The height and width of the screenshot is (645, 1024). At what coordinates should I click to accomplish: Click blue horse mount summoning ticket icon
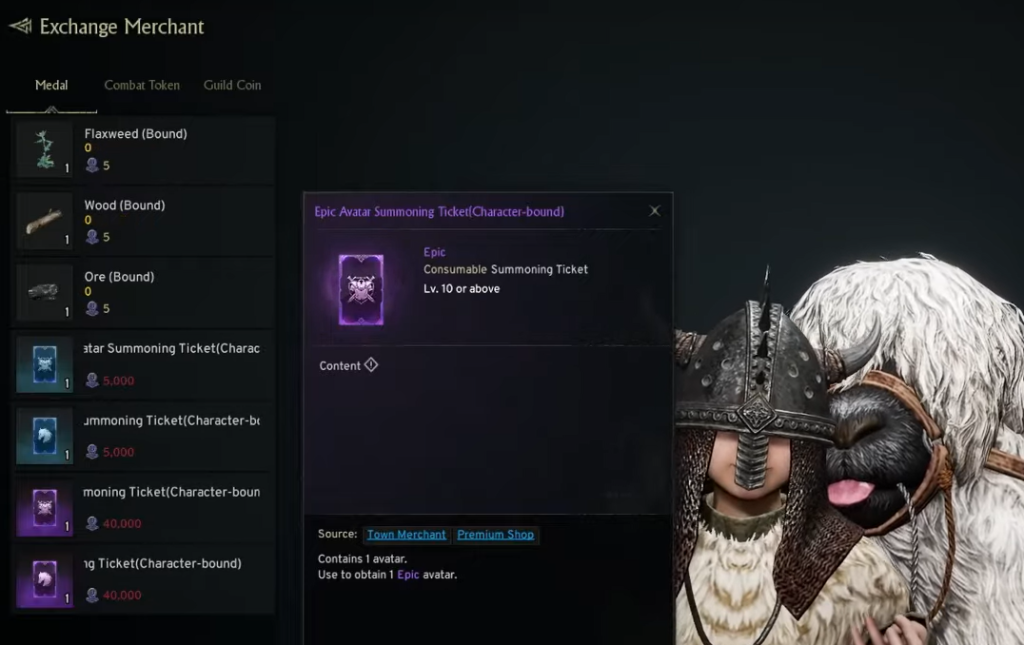click(44, 436)
